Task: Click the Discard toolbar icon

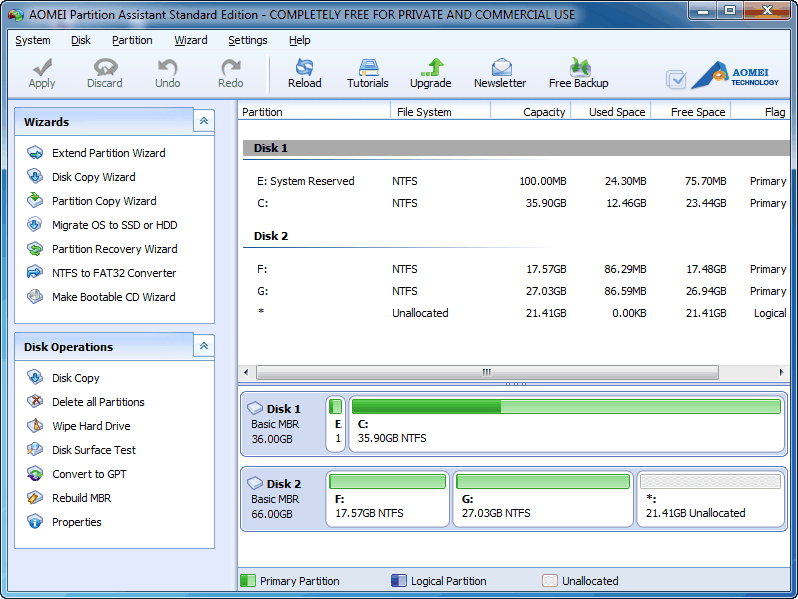Action: coord(105,66)
